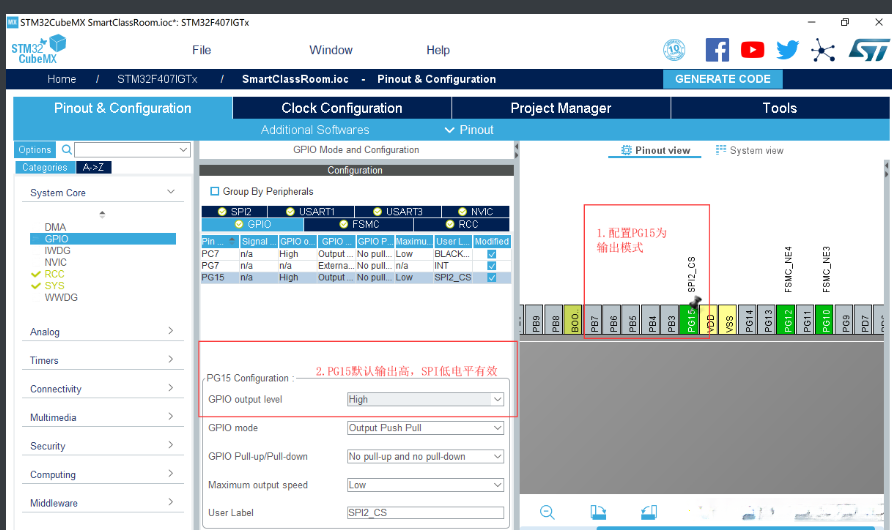Rotate pinout clockwise icon

(598, 512)
